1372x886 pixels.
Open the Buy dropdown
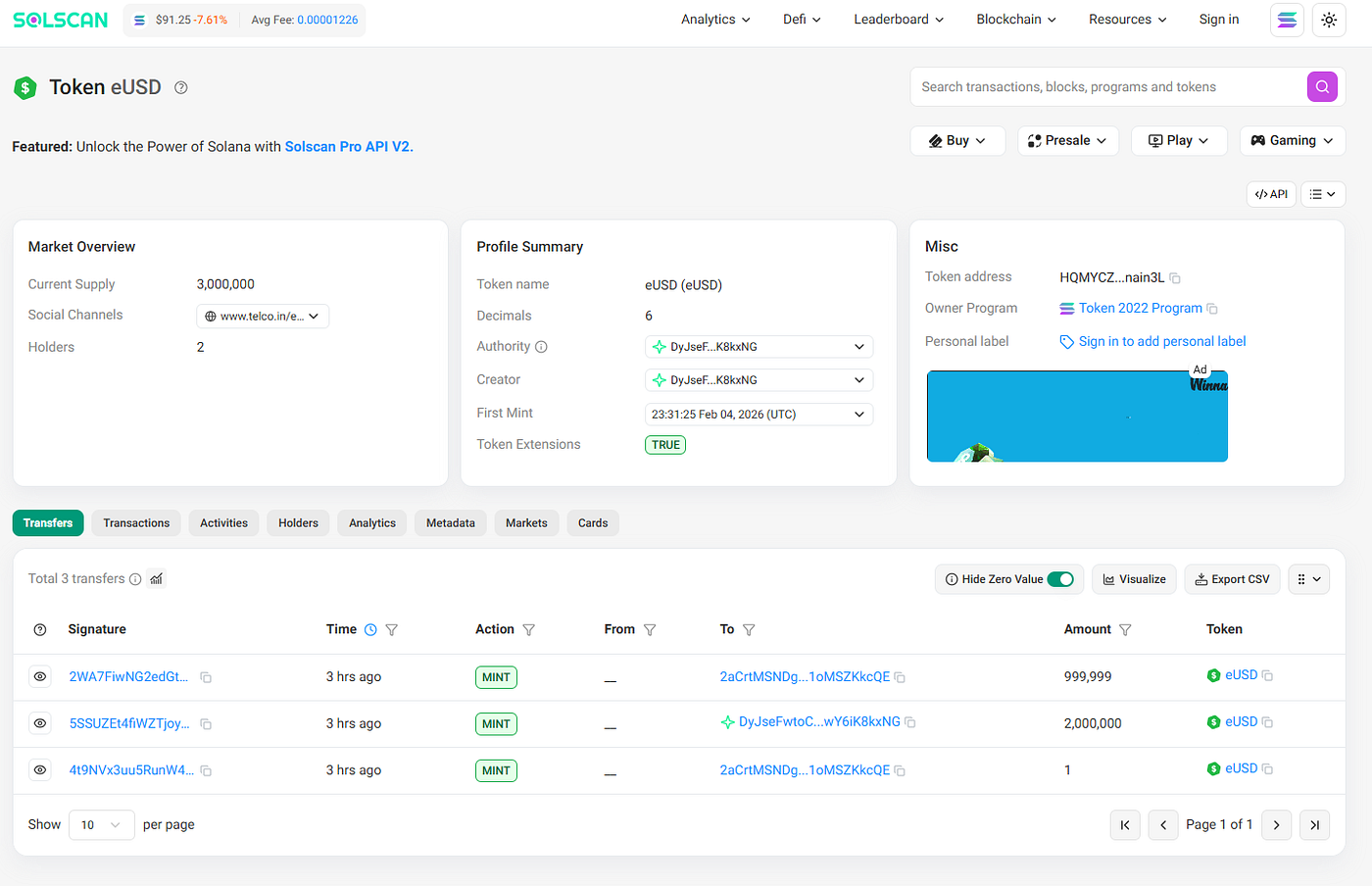point(957,141)
